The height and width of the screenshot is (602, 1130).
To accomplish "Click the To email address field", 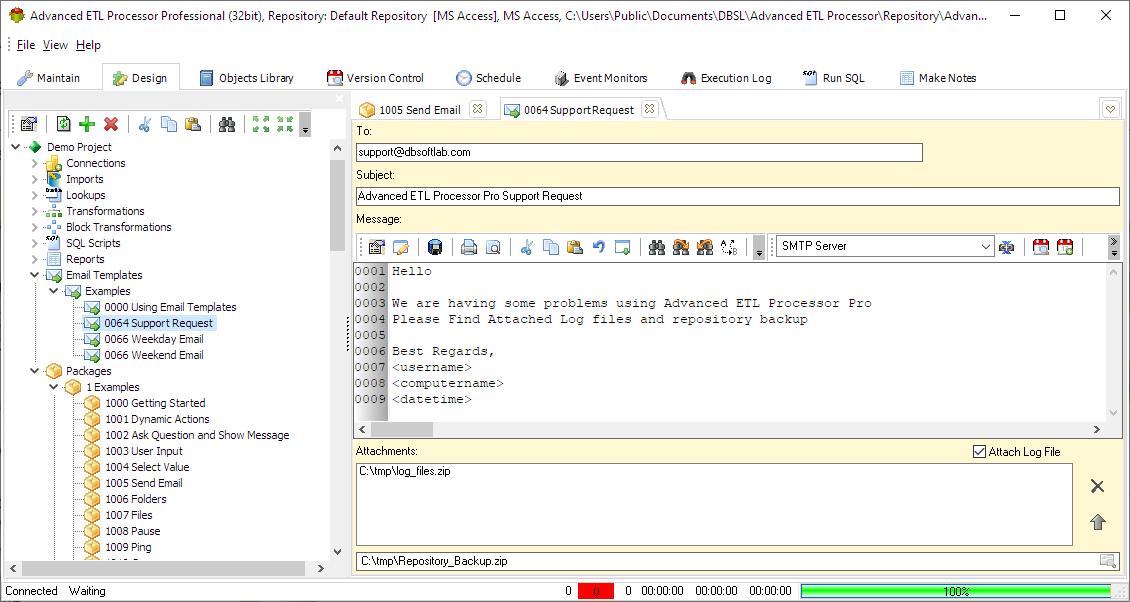I will tap(639, 152).
